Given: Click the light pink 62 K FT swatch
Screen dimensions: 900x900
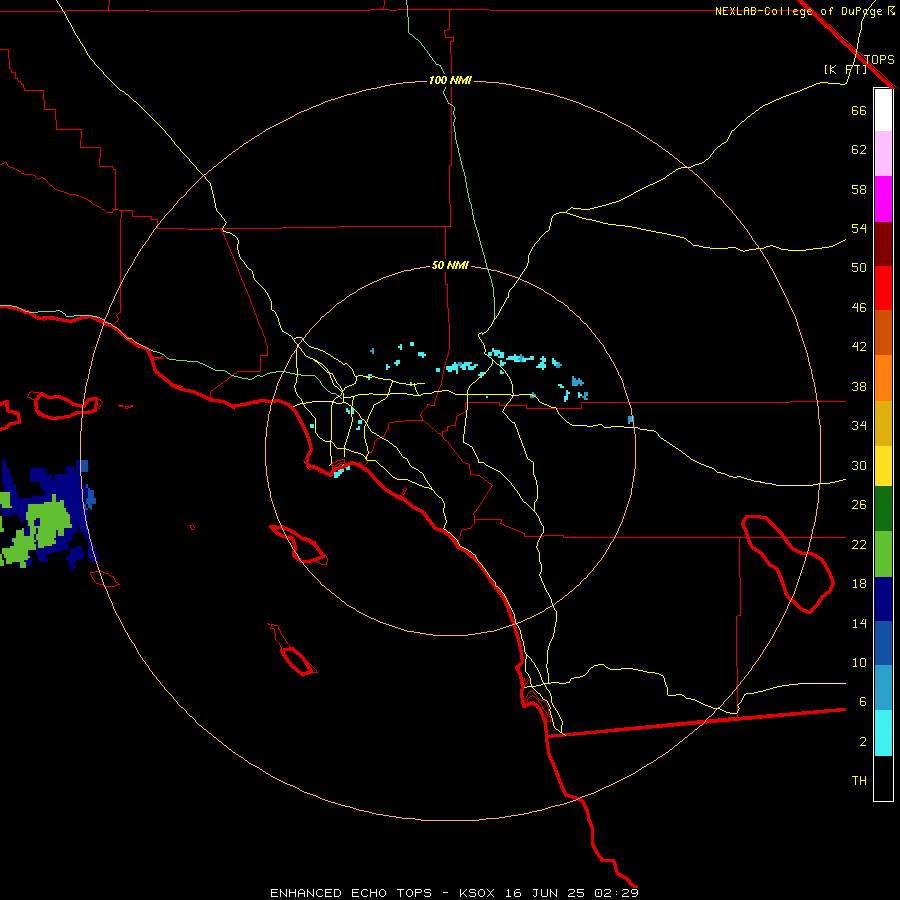Looking at the screenshot, I should coord(883,153).
